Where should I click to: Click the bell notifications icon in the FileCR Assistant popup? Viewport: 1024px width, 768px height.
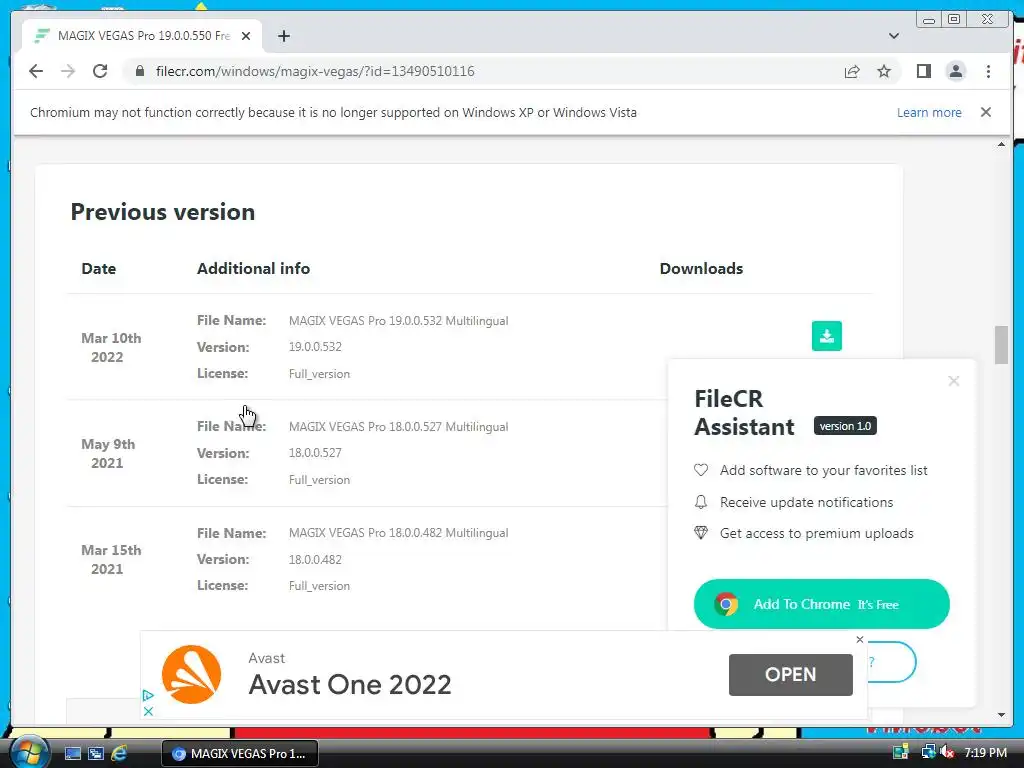point(701,502)
